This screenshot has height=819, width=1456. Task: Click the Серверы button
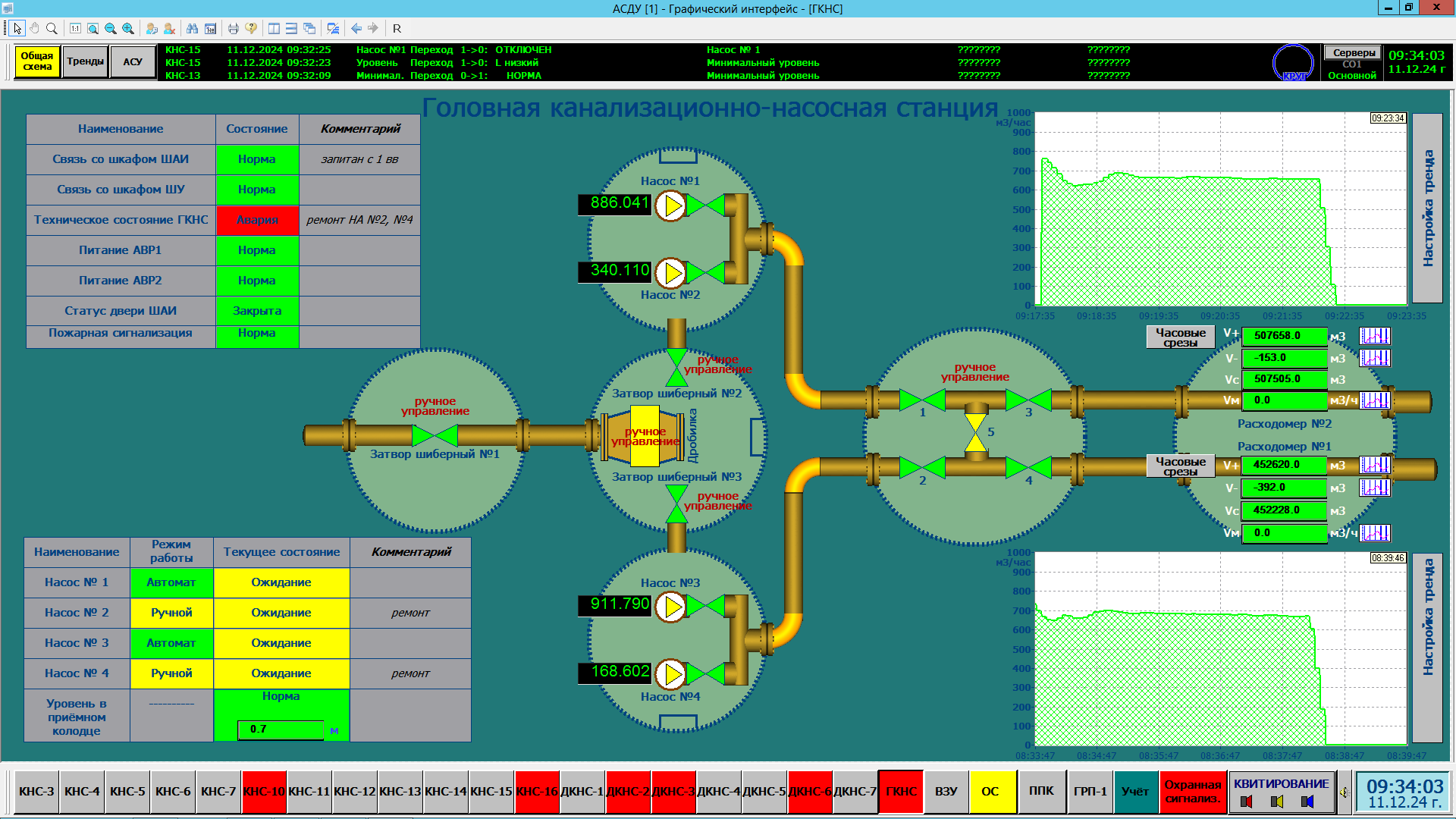[1354, 52]
